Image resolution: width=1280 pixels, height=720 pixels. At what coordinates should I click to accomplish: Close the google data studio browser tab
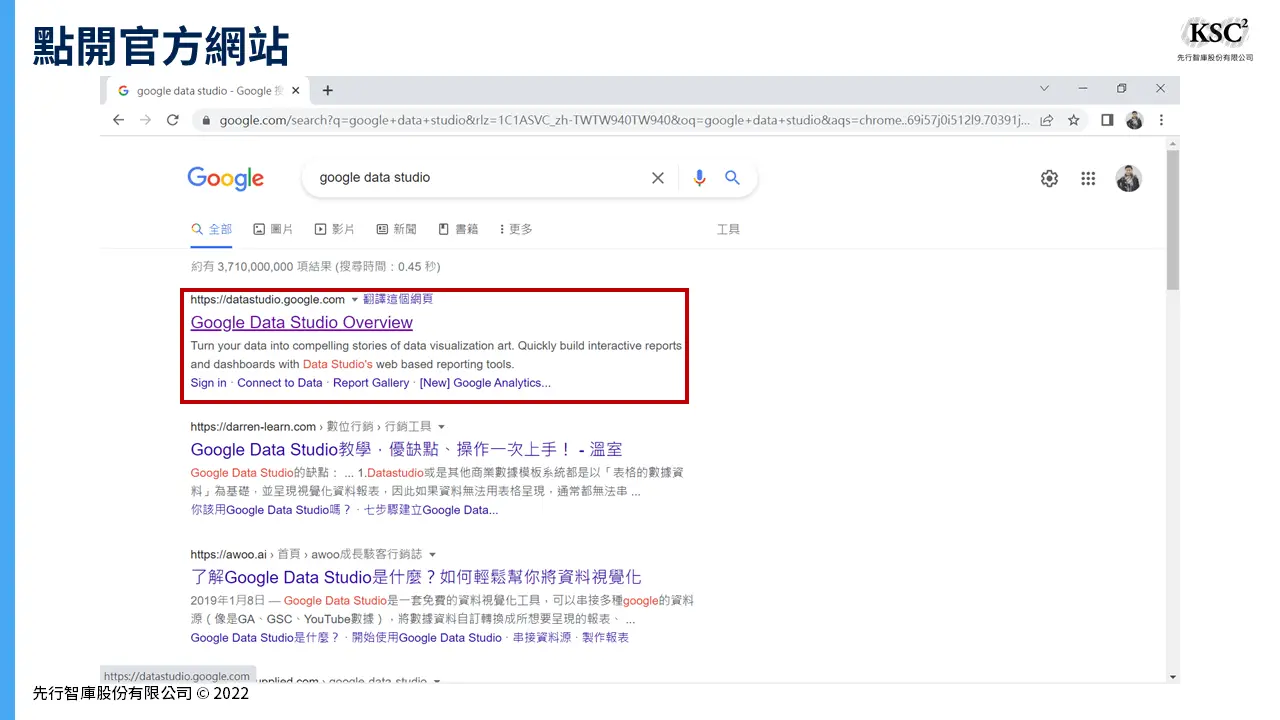(x=295, y=90)
